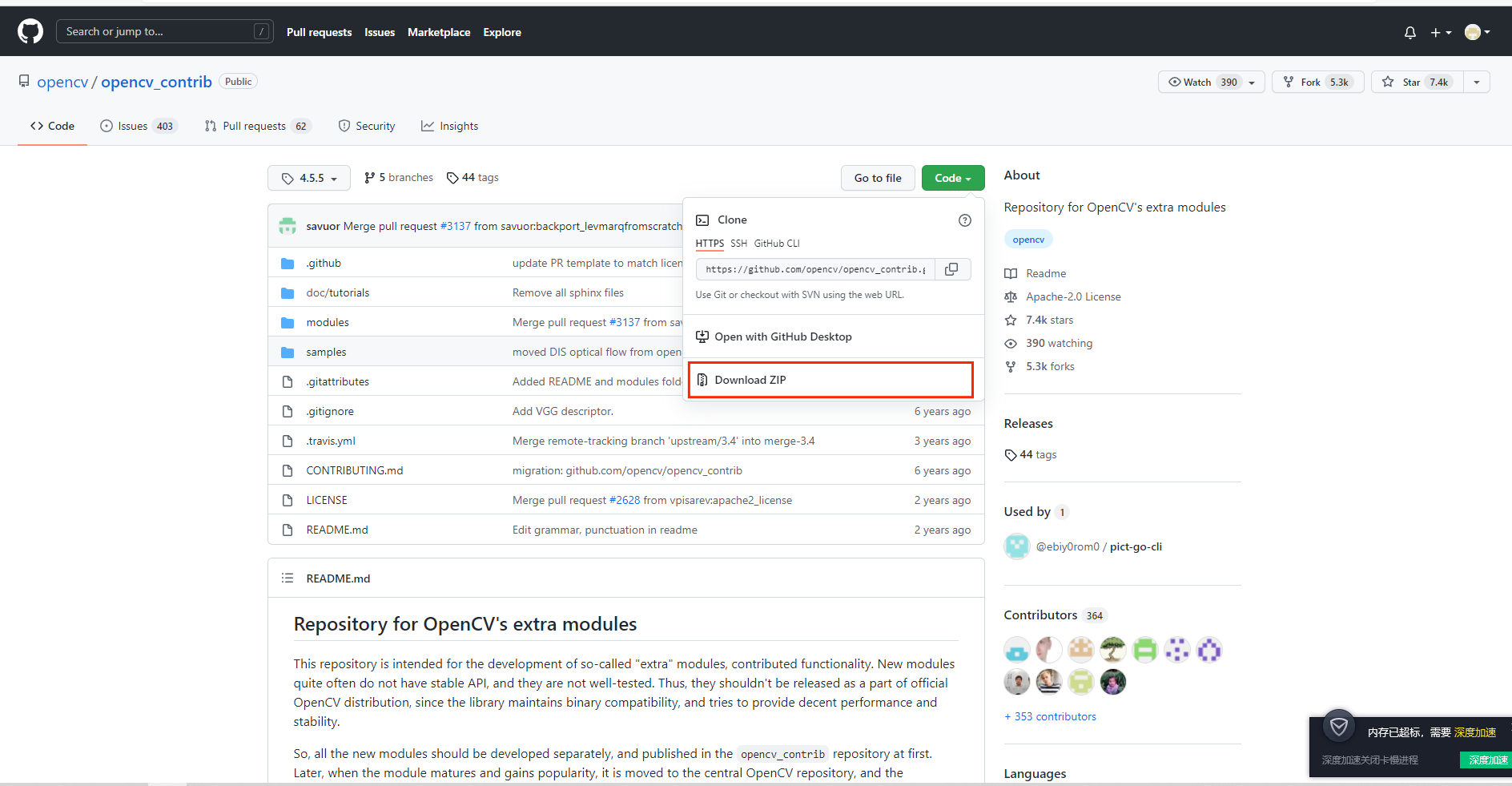Open the opencv owner link

point(62,82)
